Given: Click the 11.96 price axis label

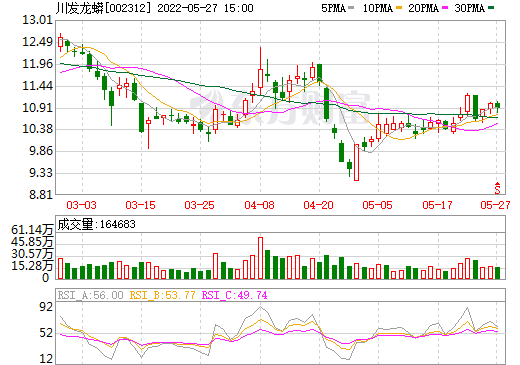Looking at the screenshot, I should (38, 64).
